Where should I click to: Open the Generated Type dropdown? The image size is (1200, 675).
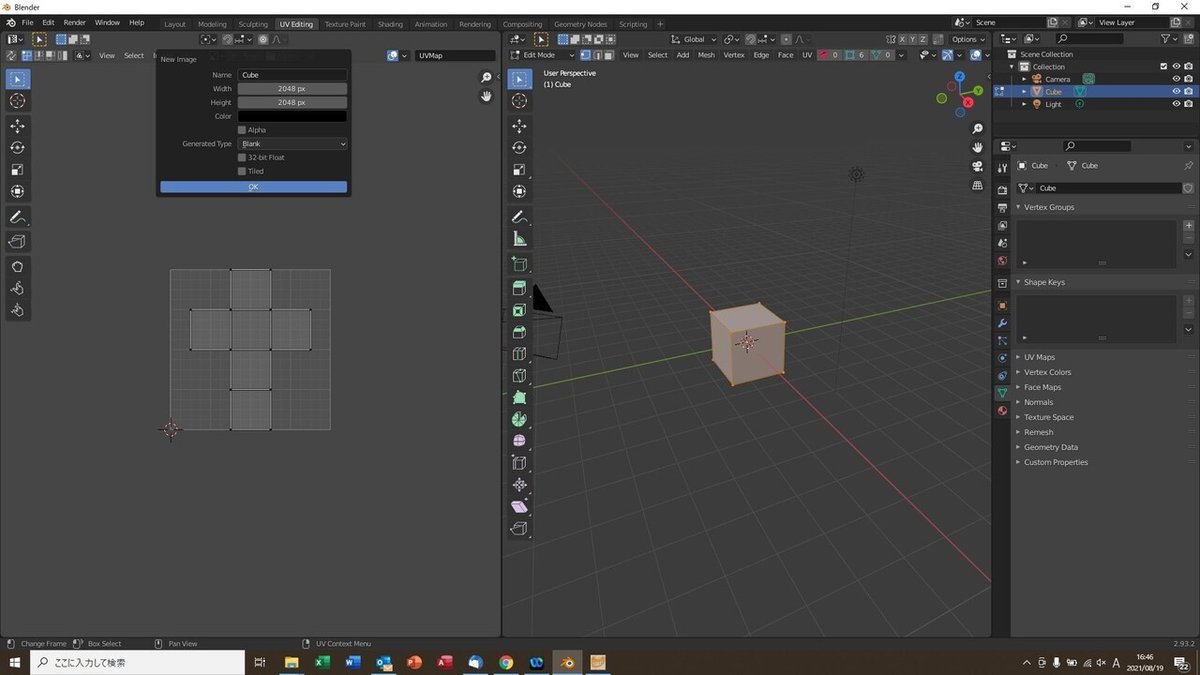point(292,144)
